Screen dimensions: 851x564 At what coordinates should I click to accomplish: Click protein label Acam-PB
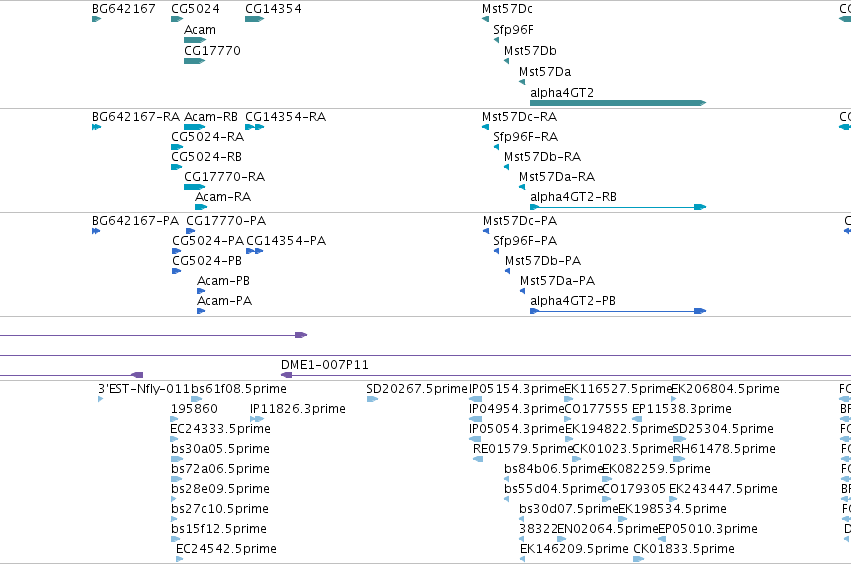point(223,281)
